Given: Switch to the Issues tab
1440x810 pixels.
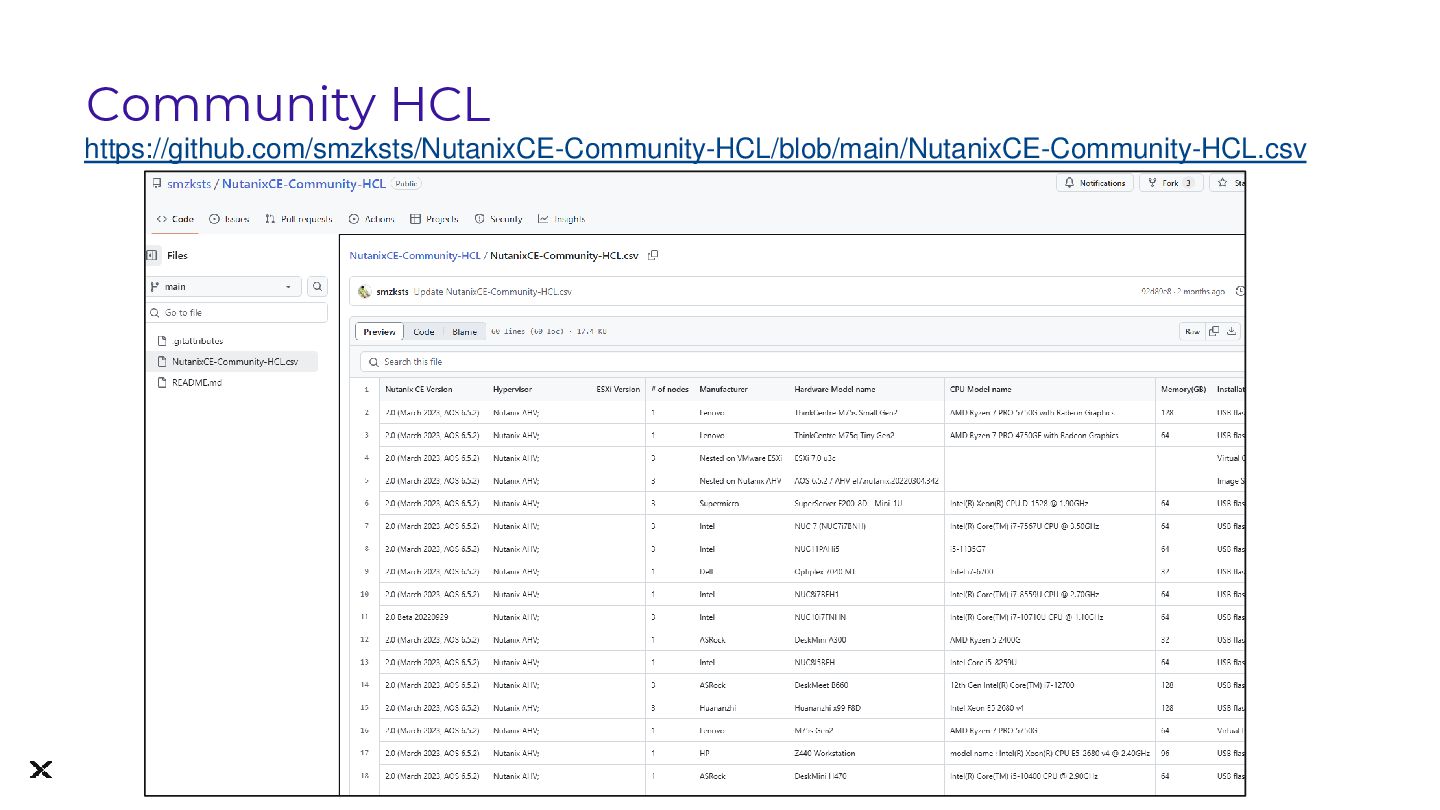Looking at the screenshot, I should (229, 219).
